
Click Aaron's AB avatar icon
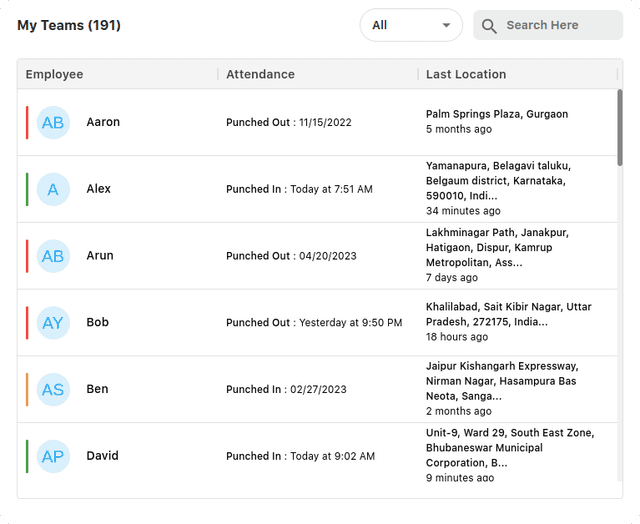(53, 122)
